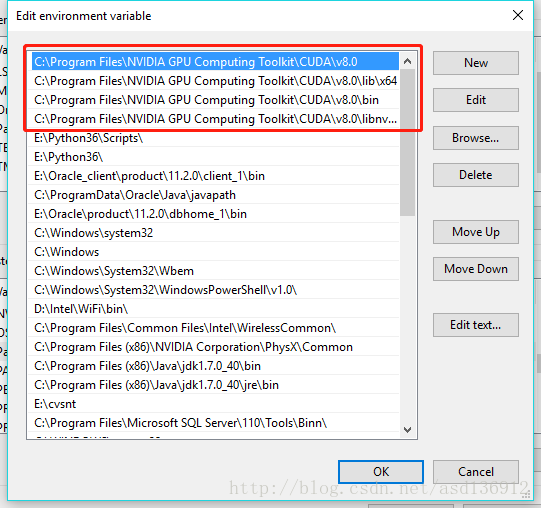This screenshot has width=541, height=508.
Task: Select the CUDA\v8.0\libnv... entry
Action: pos(215,119)
